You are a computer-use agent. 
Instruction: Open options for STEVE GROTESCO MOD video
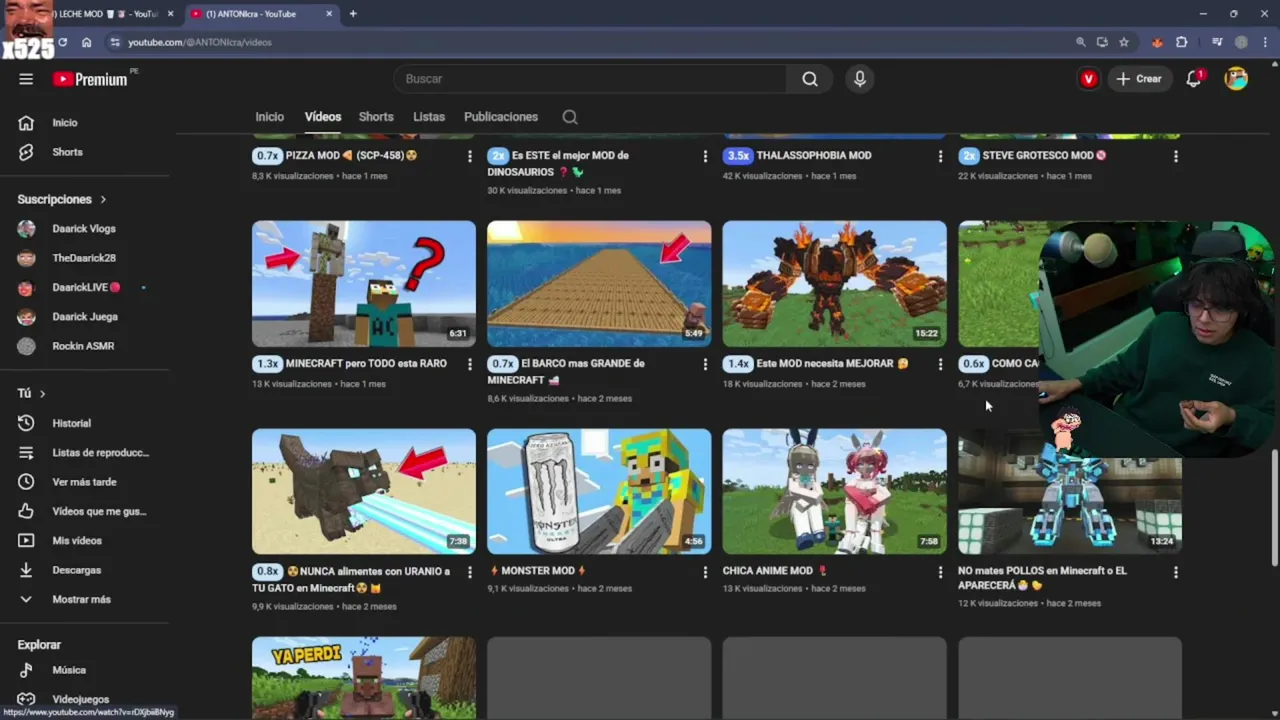point(1176,156)
